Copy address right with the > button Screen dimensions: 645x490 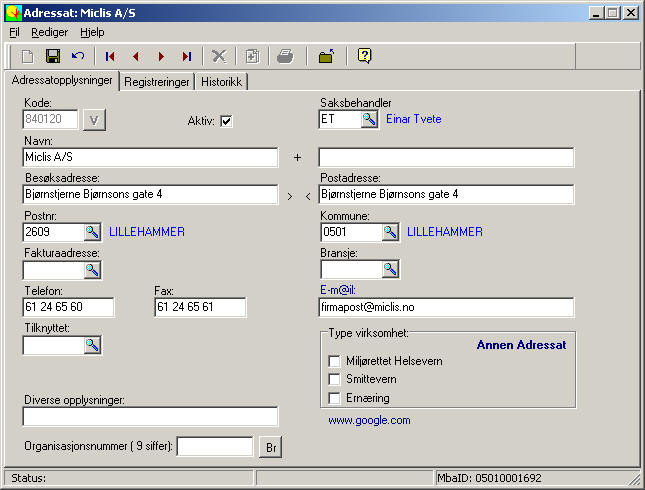(x=290, y=196)
